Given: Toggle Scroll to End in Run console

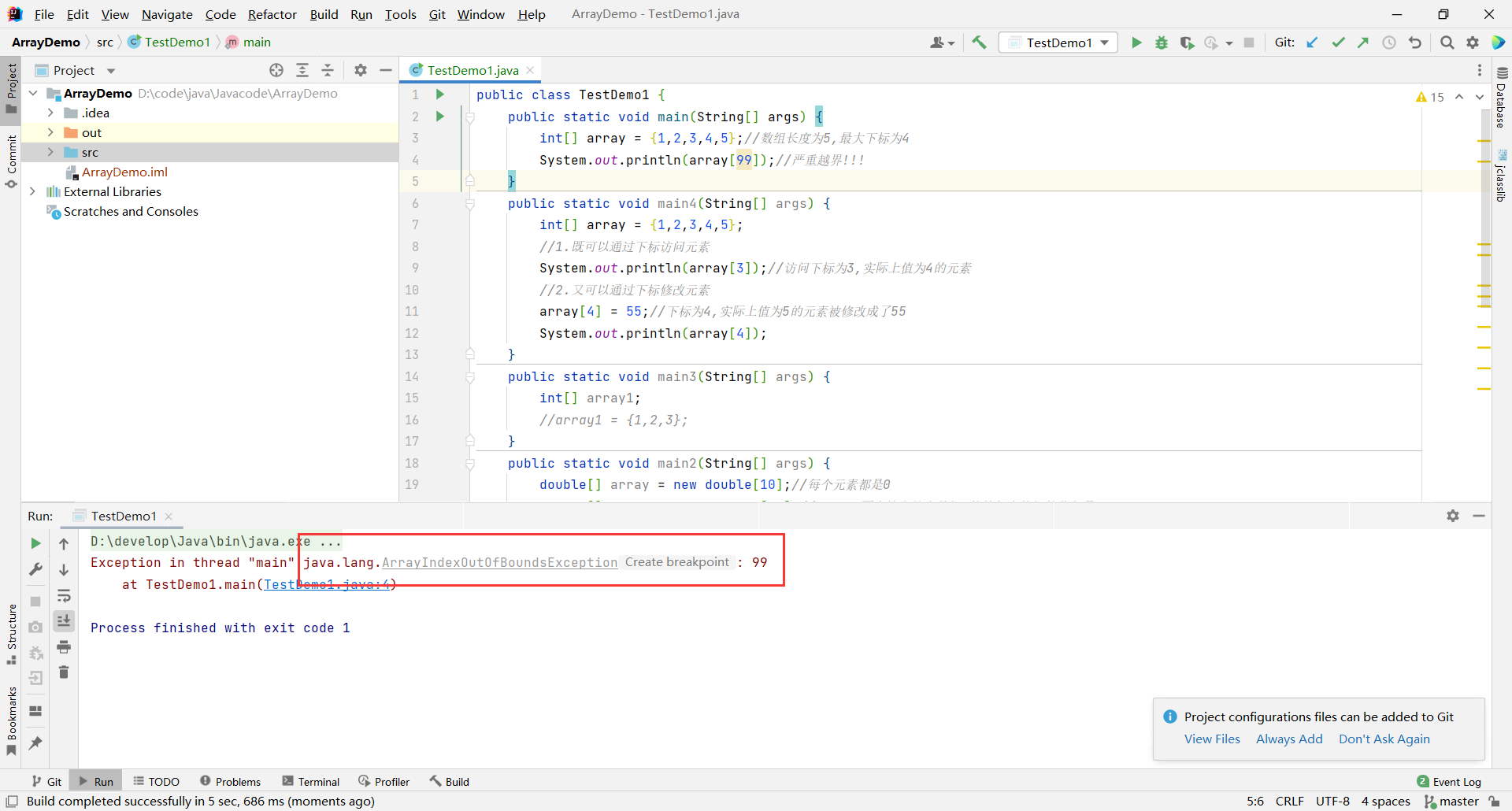Looking at the screenshot, I should tap(64, 621).
